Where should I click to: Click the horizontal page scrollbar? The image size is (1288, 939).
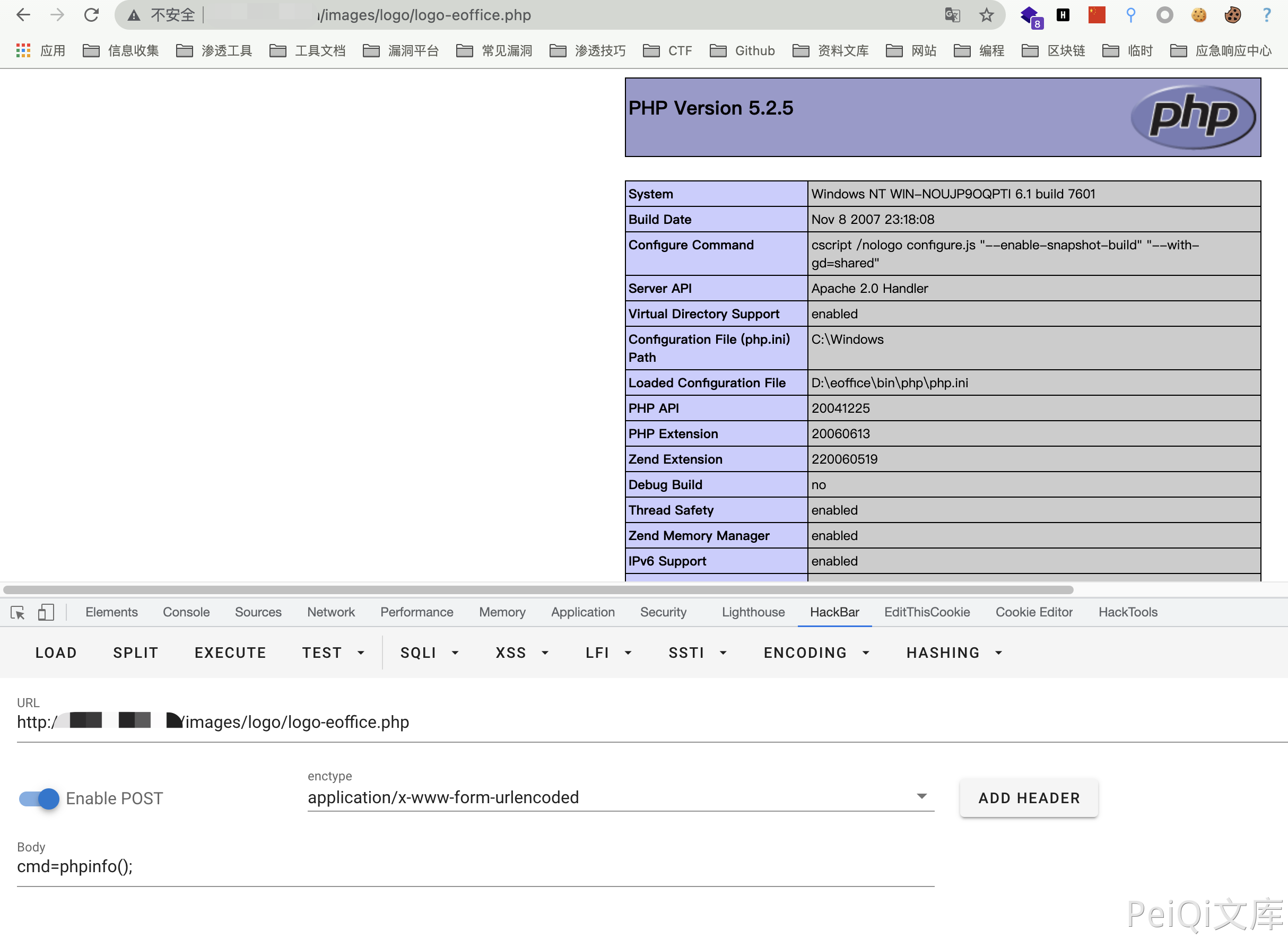point(538,589)
